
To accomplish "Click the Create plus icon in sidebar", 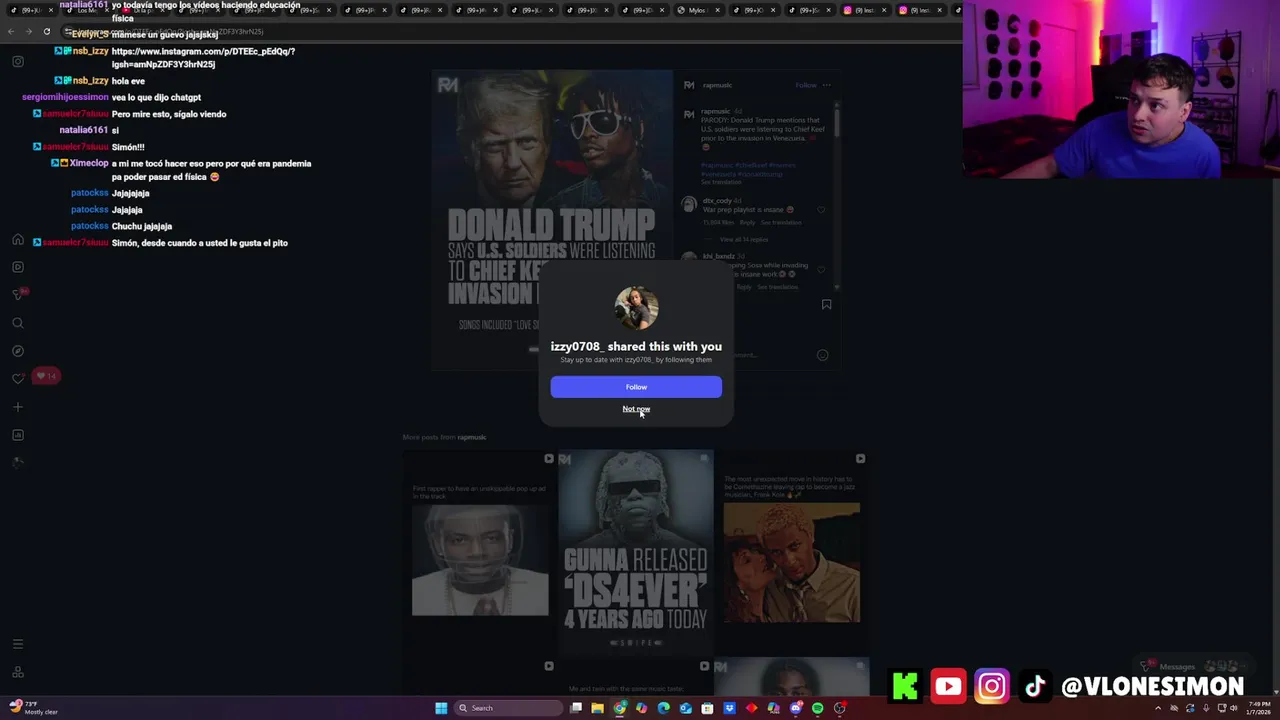I will (18, 407).
